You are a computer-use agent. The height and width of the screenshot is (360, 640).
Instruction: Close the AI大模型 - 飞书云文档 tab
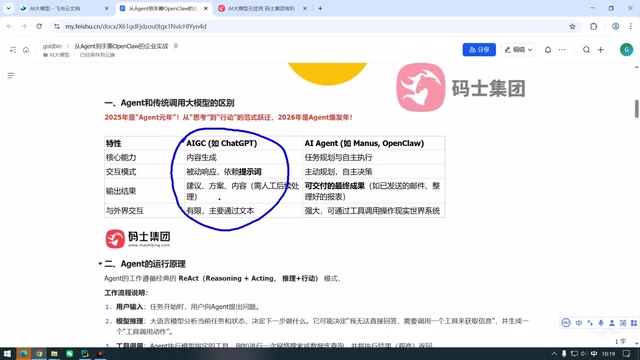[107, 8]
